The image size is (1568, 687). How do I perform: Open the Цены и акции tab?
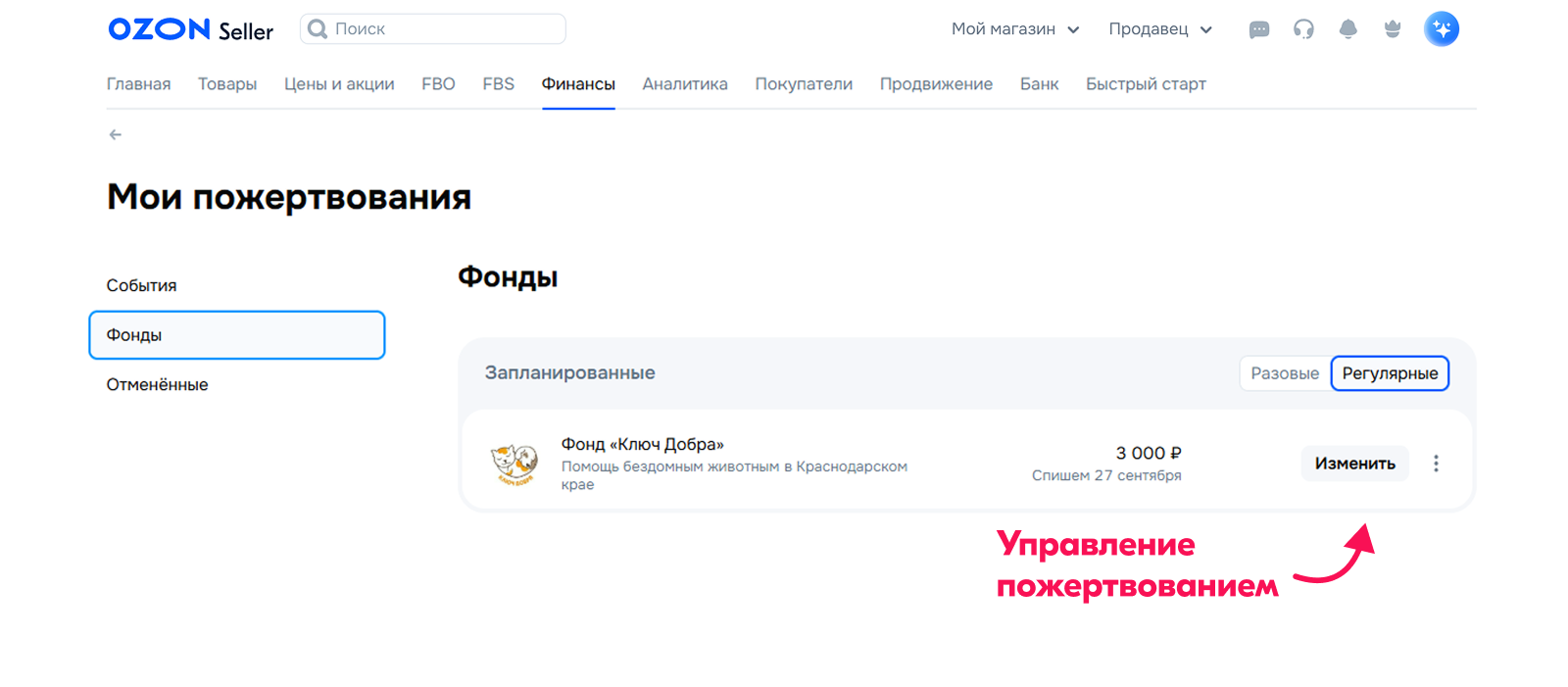coord(339,84)
